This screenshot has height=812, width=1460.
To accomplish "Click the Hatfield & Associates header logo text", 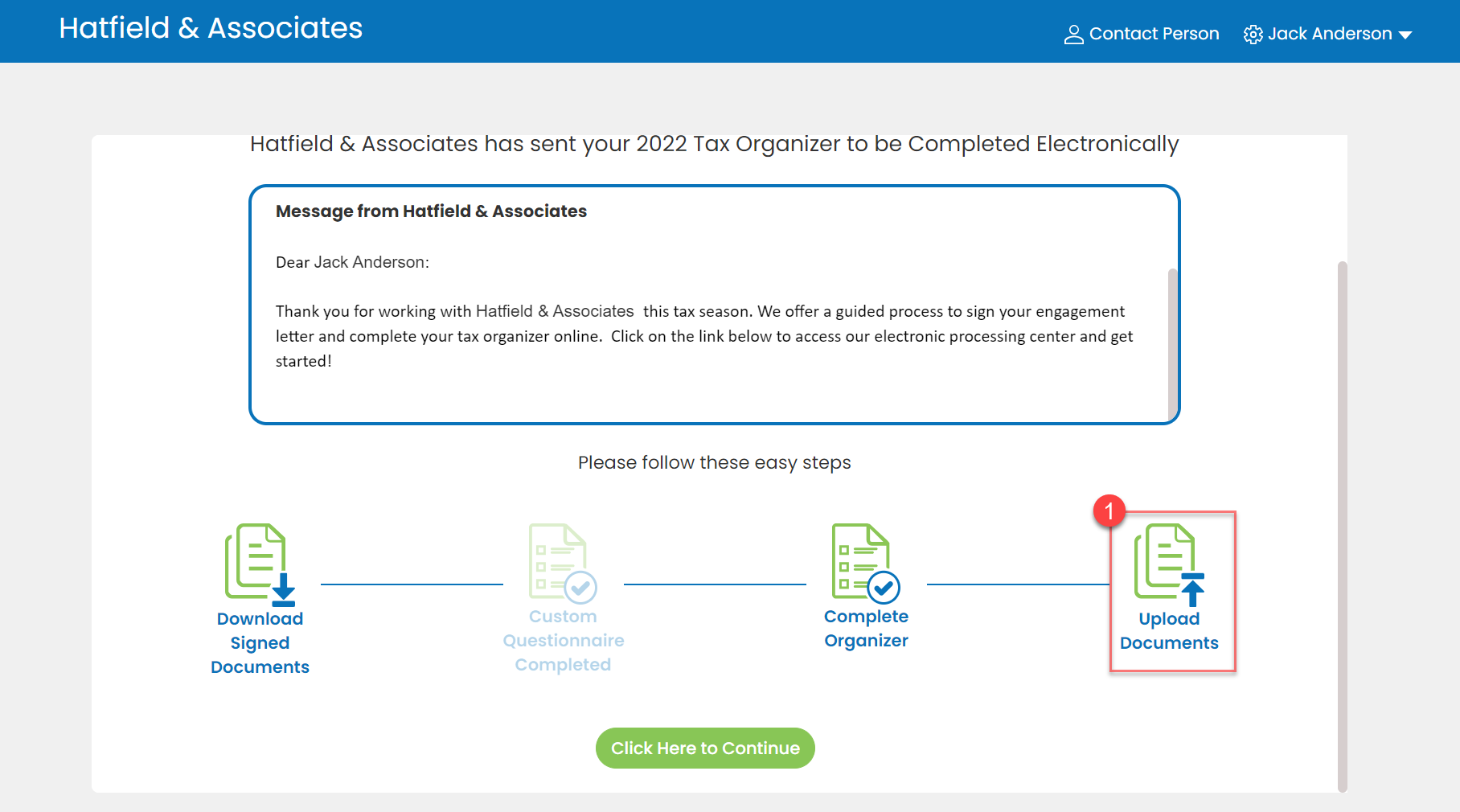I will coord(211,28).
